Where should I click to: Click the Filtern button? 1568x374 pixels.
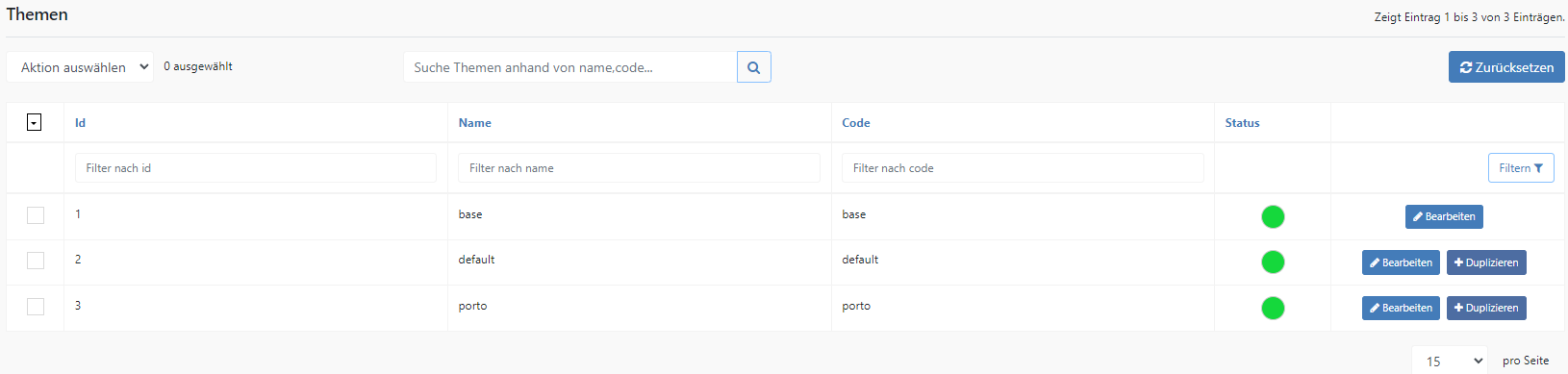pyautogui.click(x=1521, y=168)
